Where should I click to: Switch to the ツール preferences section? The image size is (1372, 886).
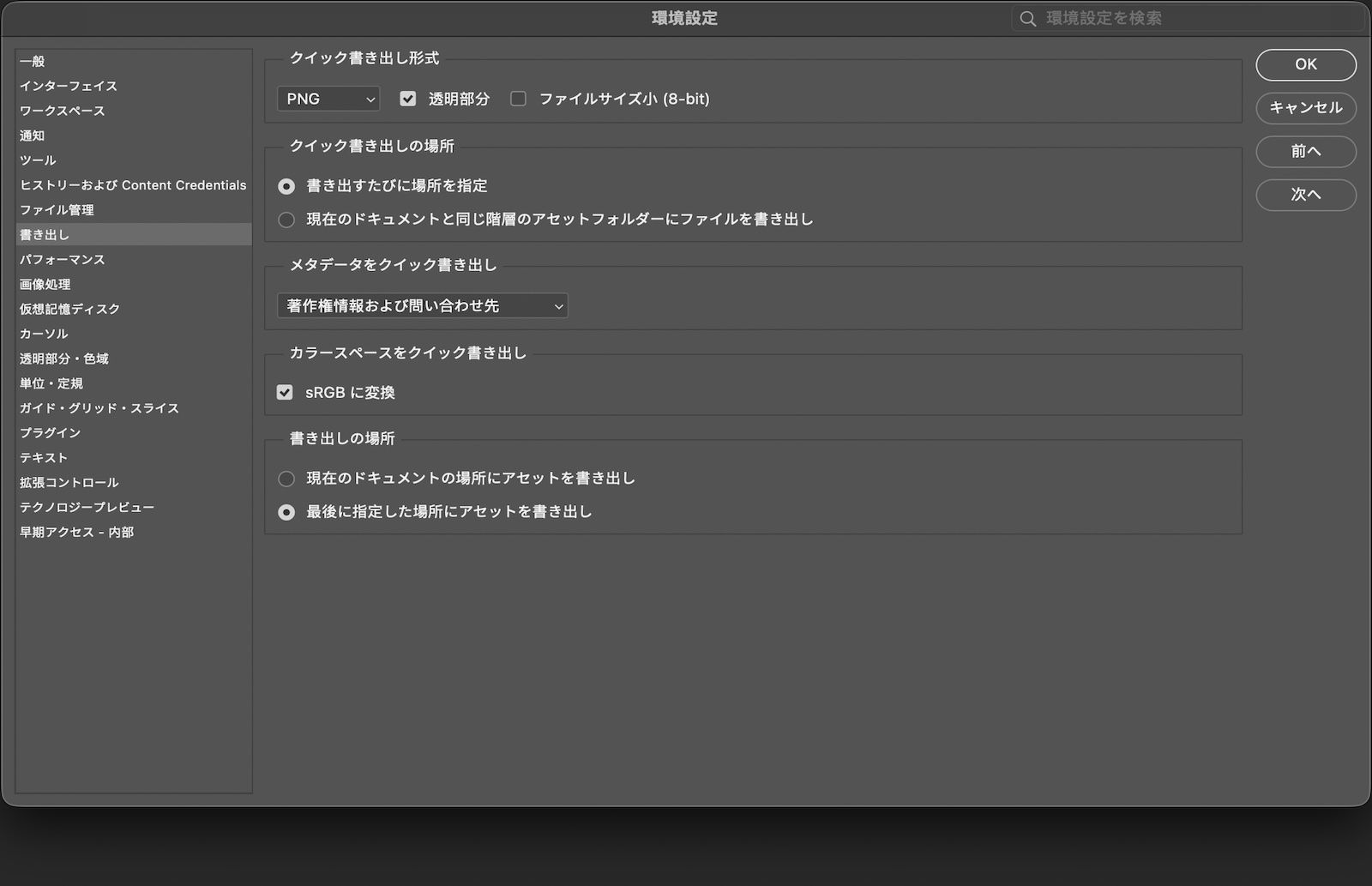click(x=39, y=160)
